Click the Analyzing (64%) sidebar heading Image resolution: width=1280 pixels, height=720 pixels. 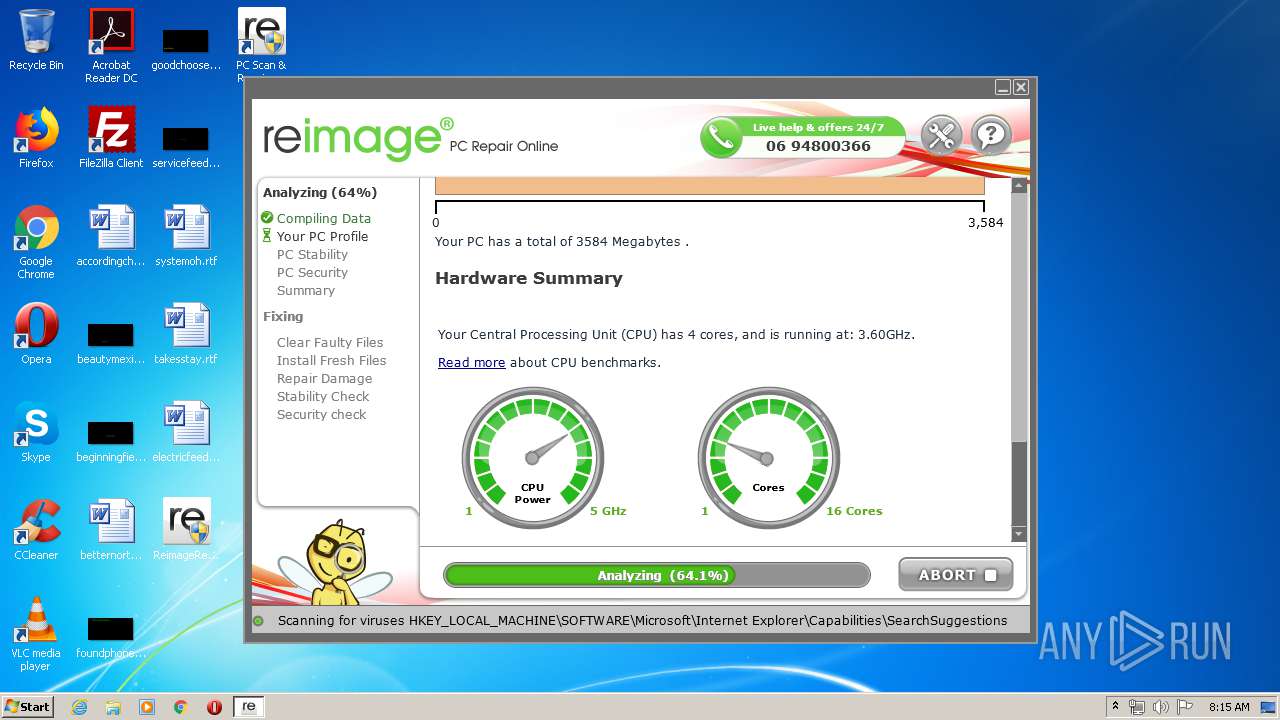point(320,192)
